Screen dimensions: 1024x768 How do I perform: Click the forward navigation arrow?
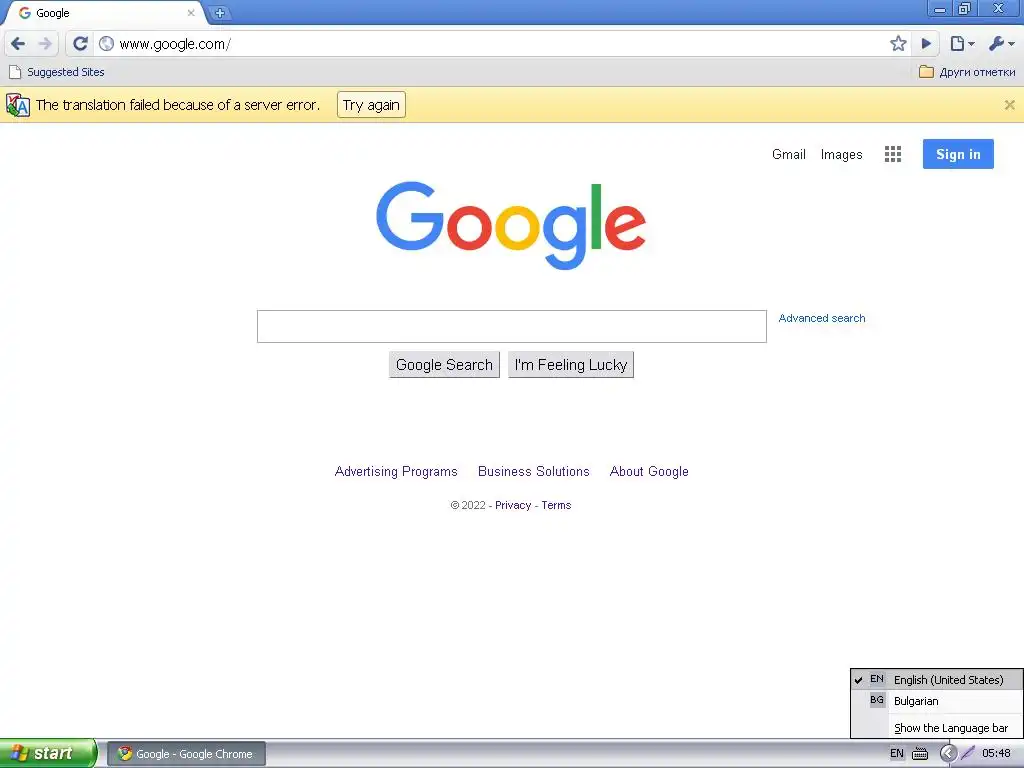point(45,44)
